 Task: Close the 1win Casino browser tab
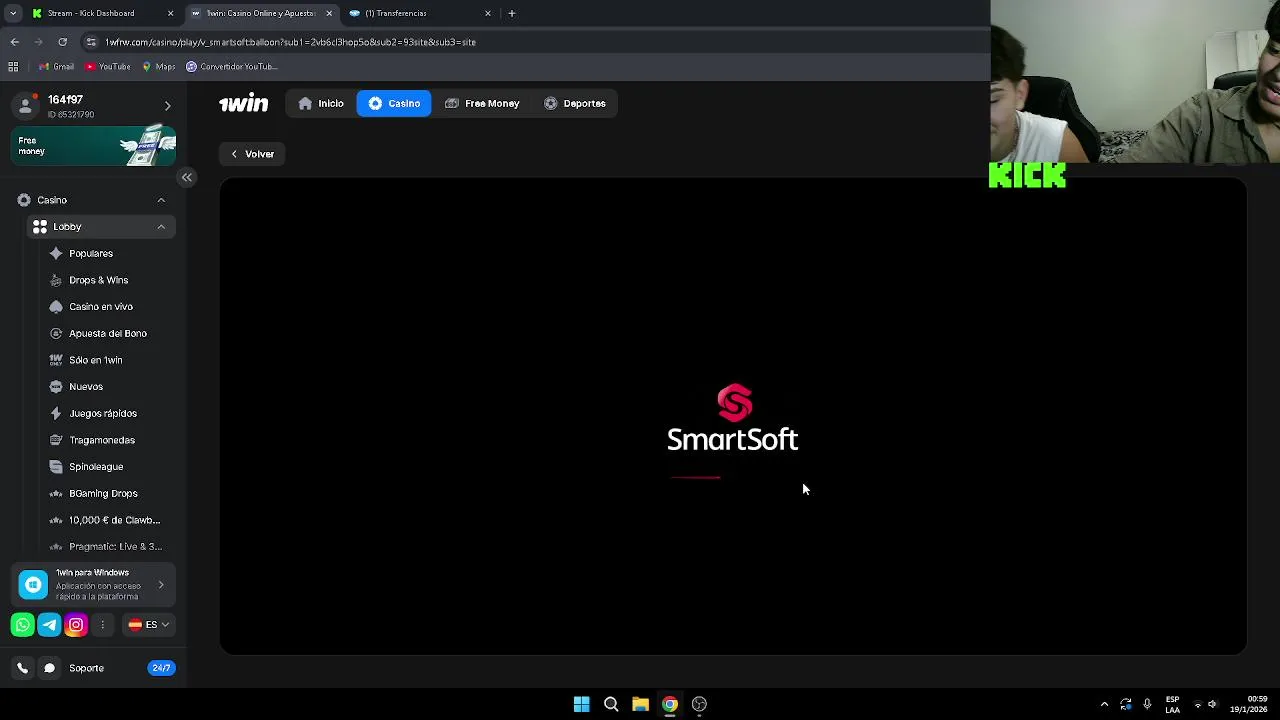329,13
